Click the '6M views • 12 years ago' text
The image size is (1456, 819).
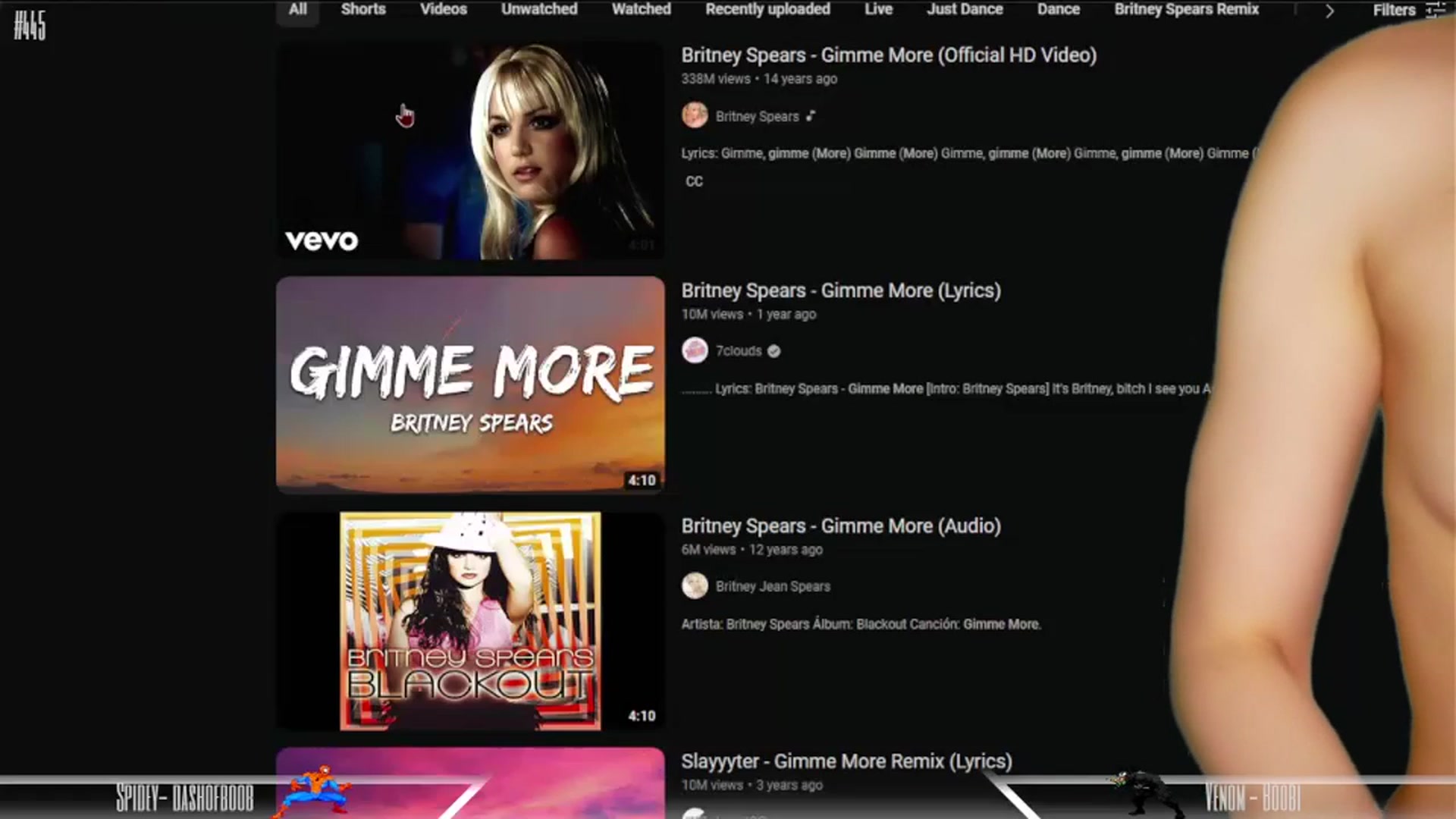tap(752, 550)
